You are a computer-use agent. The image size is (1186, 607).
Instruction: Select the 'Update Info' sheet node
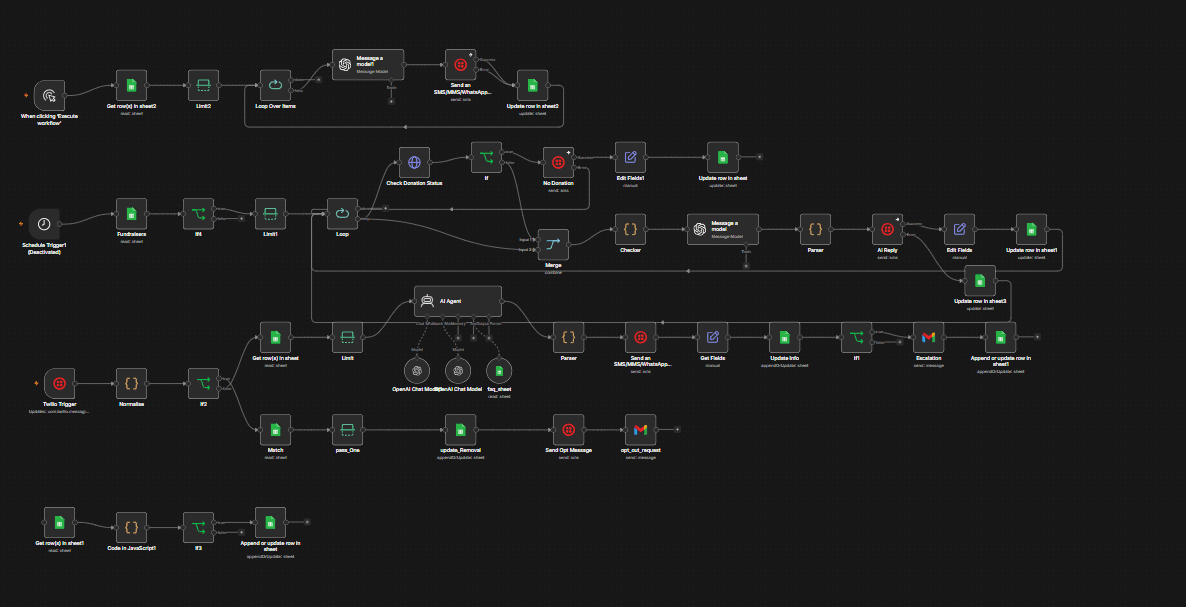784,337
